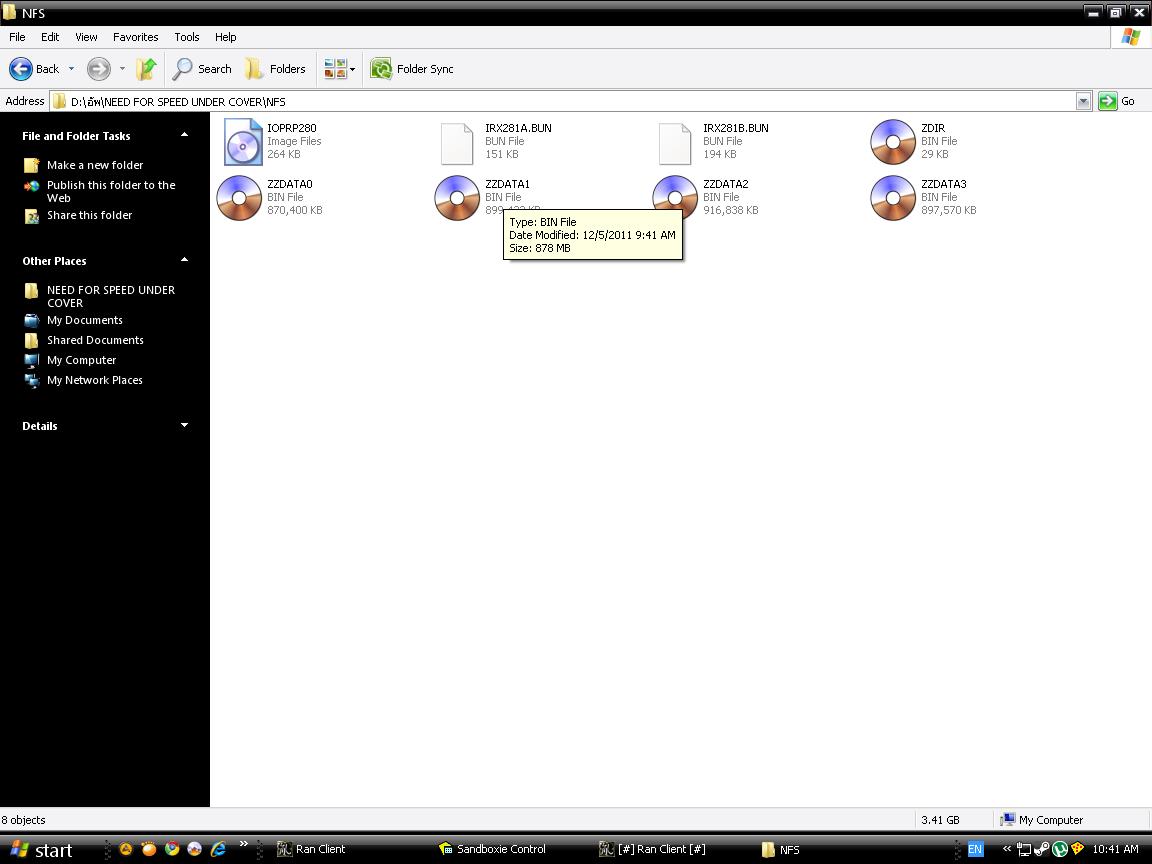
Task: Open the Back history dropdown arrow
Action: click(71, 69)
